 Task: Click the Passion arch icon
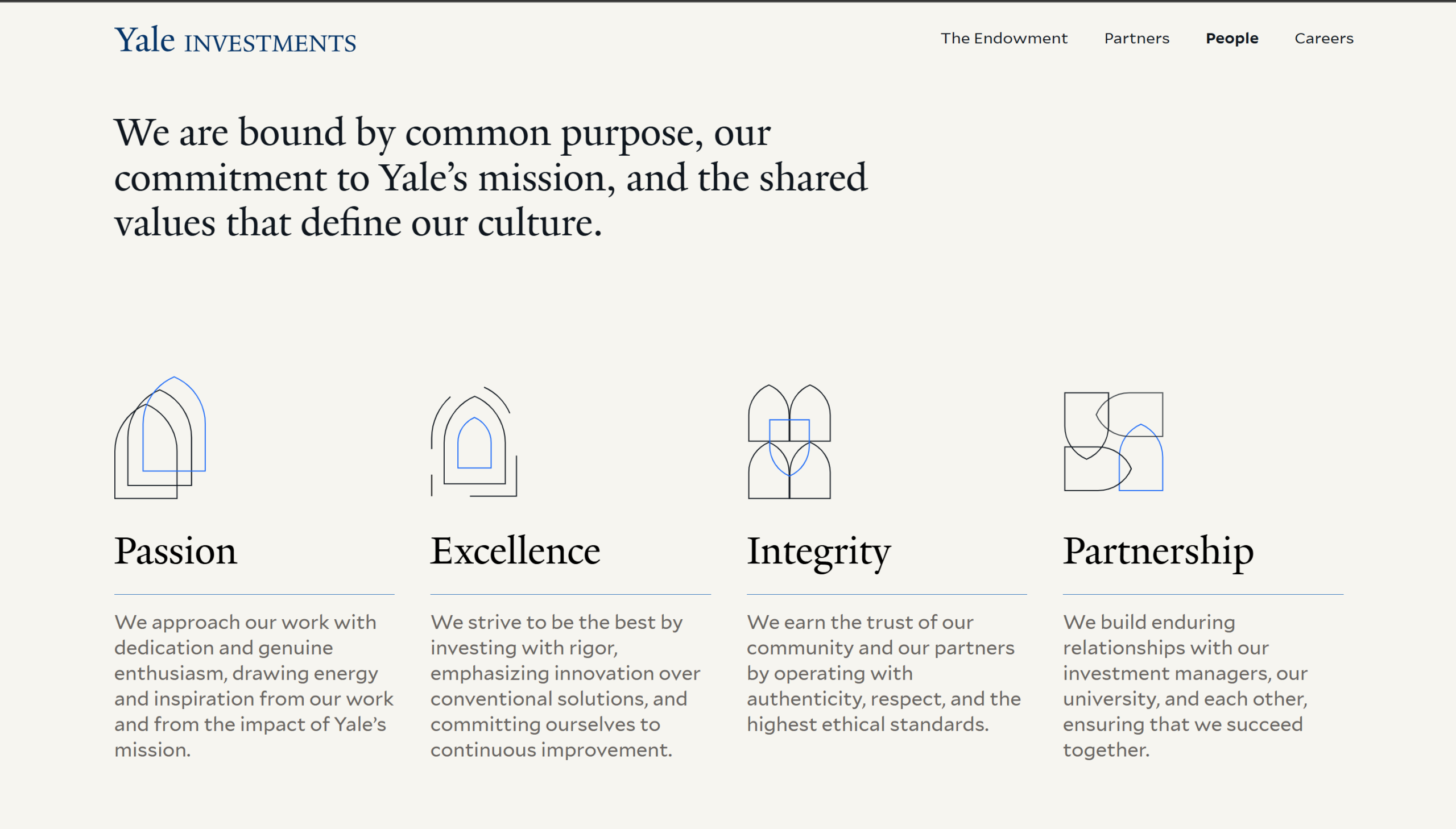tap(160, 438)
